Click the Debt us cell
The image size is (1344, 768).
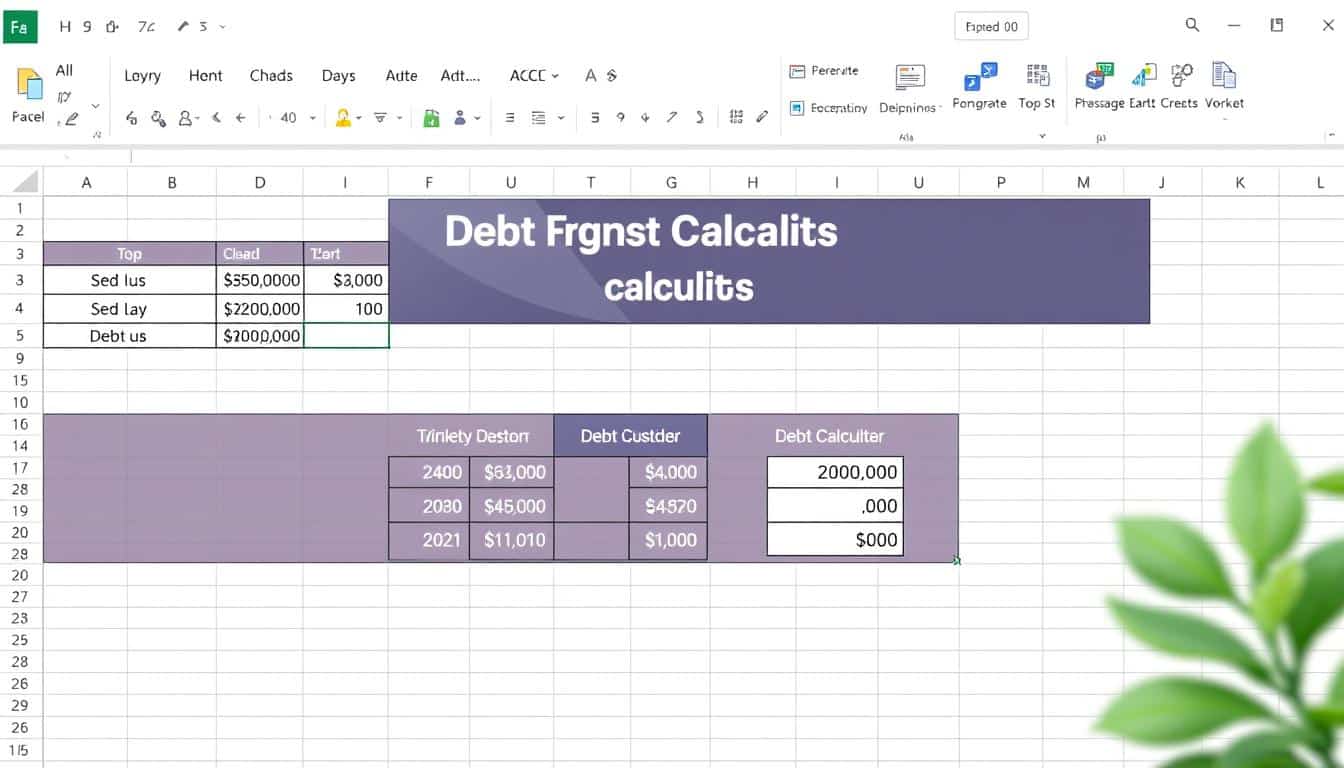coord(130,335)
